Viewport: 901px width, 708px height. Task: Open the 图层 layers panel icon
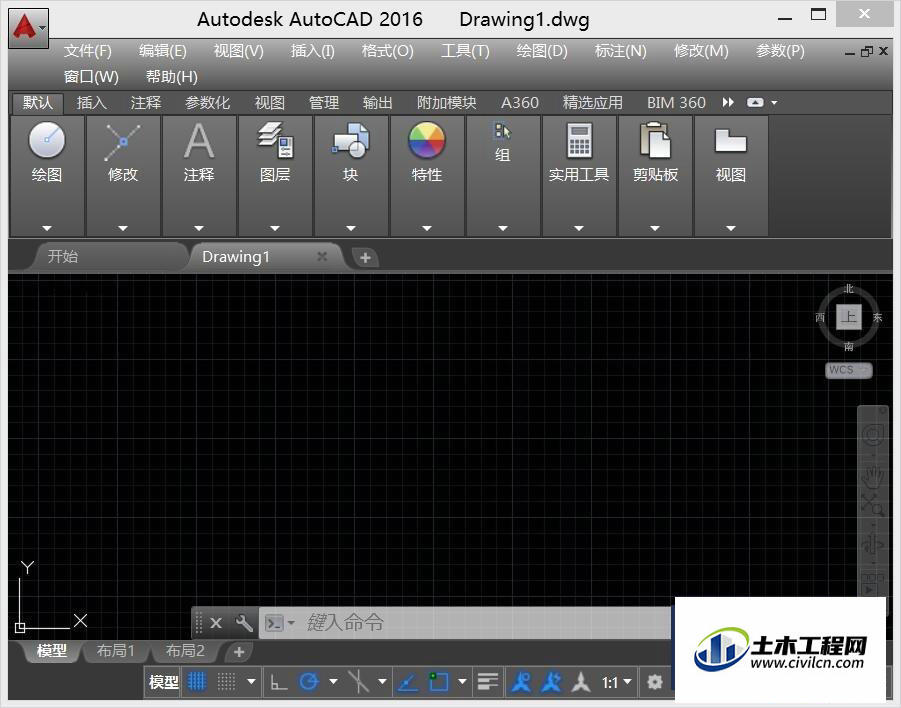[x=275, y=140]
